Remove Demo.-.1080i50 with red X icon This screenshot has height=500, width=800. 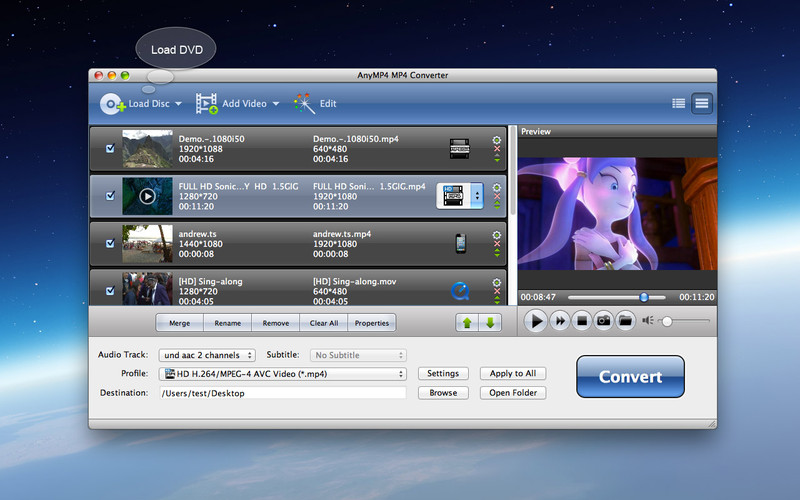(x=497, y=149)
